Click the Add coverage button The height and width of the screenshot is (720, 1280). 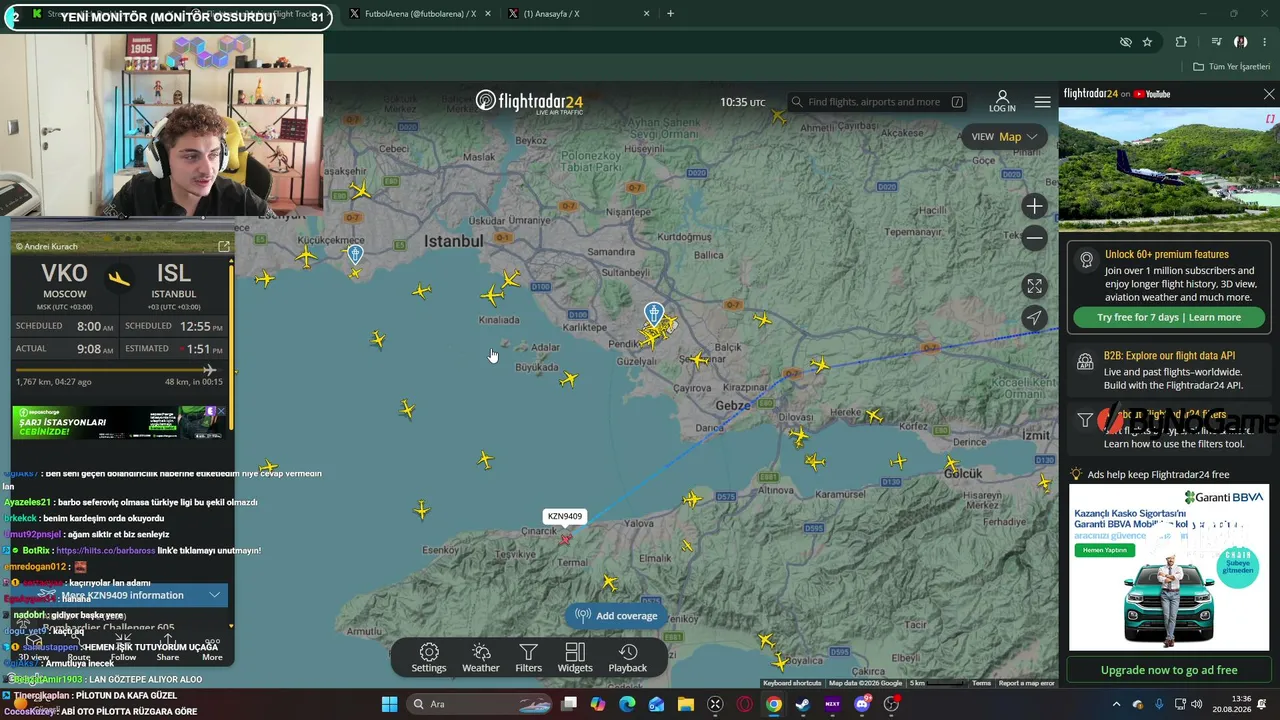[617, 616]
